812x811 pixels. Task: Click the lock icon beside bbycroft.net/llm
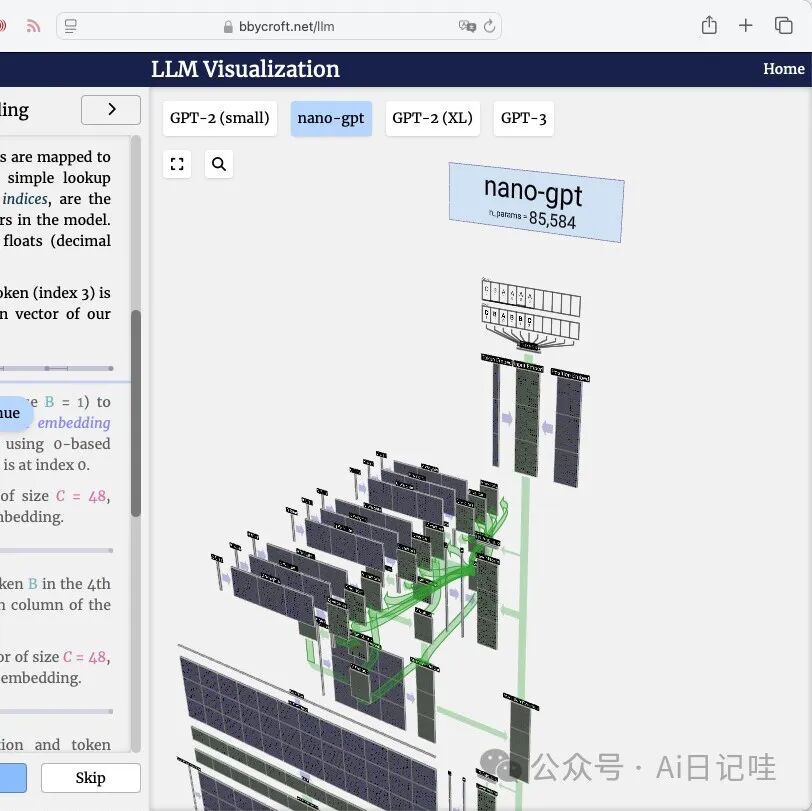(x=228, y=27)
